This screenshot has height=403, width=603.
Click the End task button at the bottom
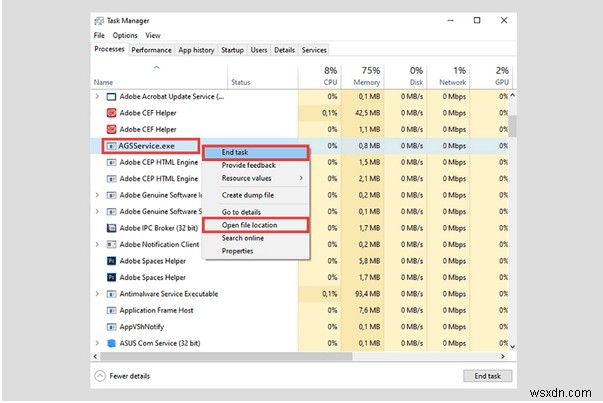(488, 376)
